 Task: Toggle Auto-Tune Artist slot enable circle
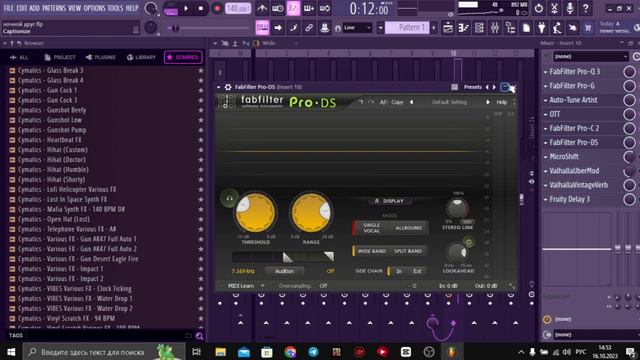pyautogui.click(x=629, y=100)
